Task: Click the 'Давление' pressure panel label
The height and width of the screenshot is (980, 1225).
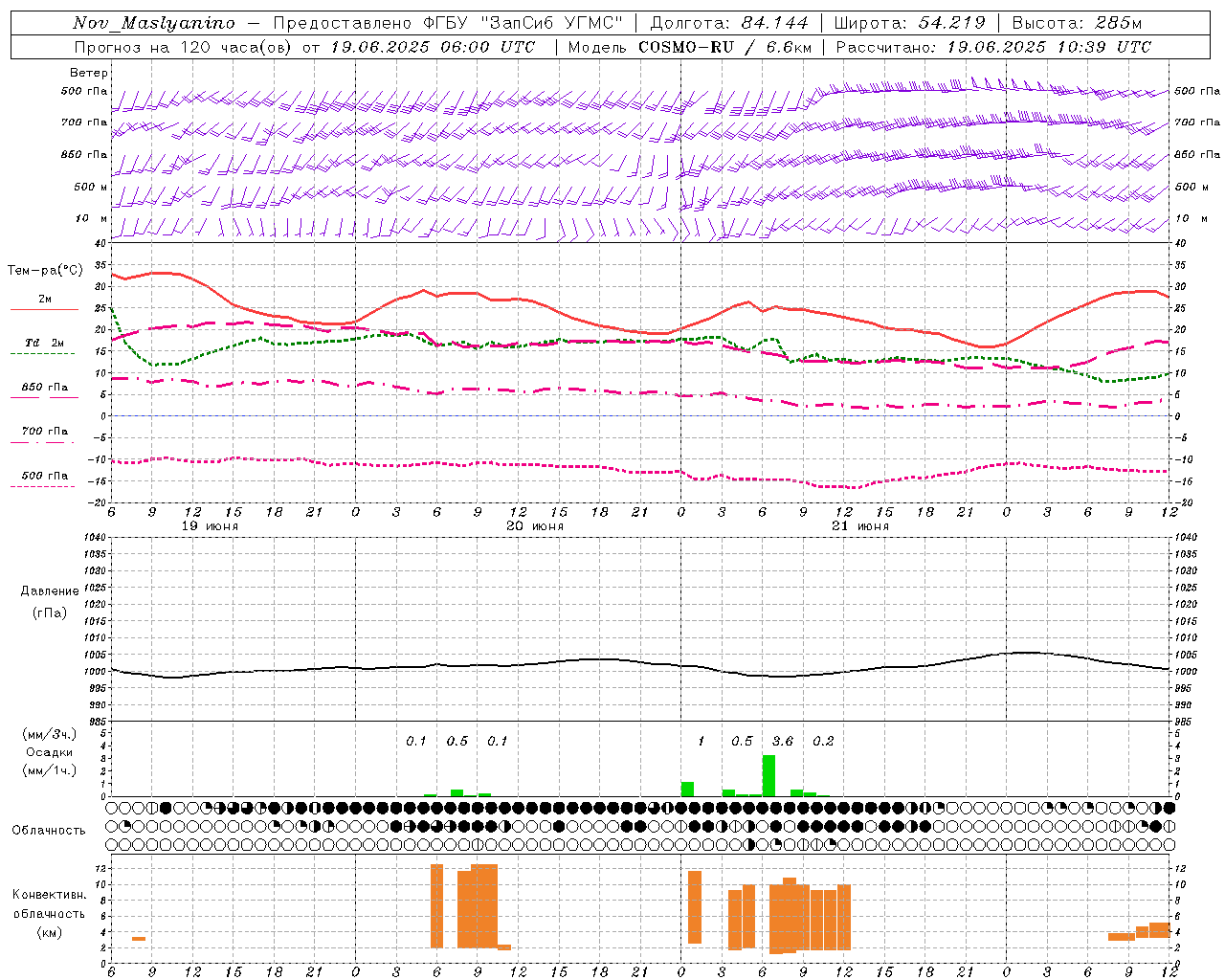Action: (x=50, y=591)
